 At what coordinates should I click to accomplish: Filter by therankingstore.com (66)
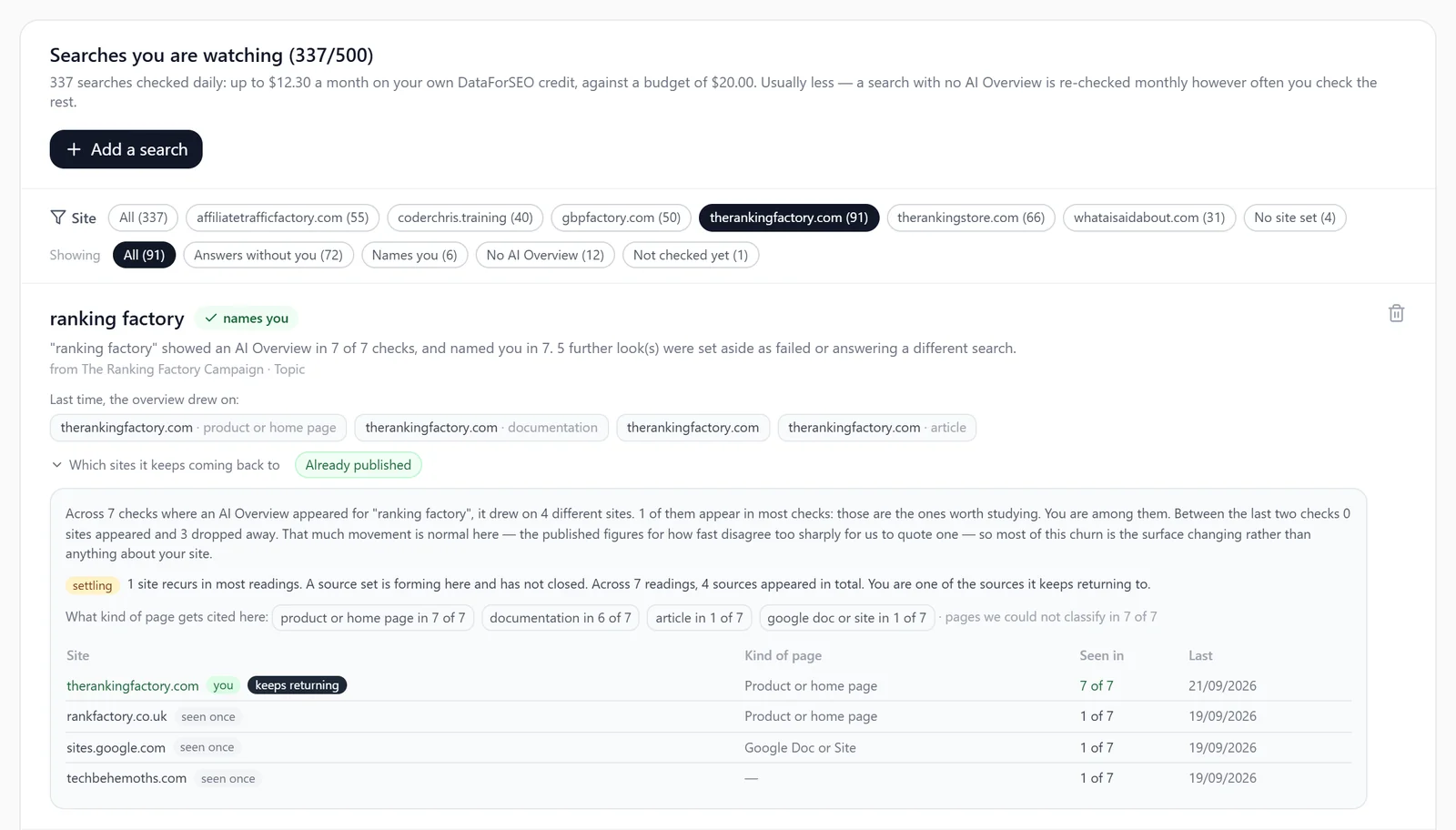[971, 218]
